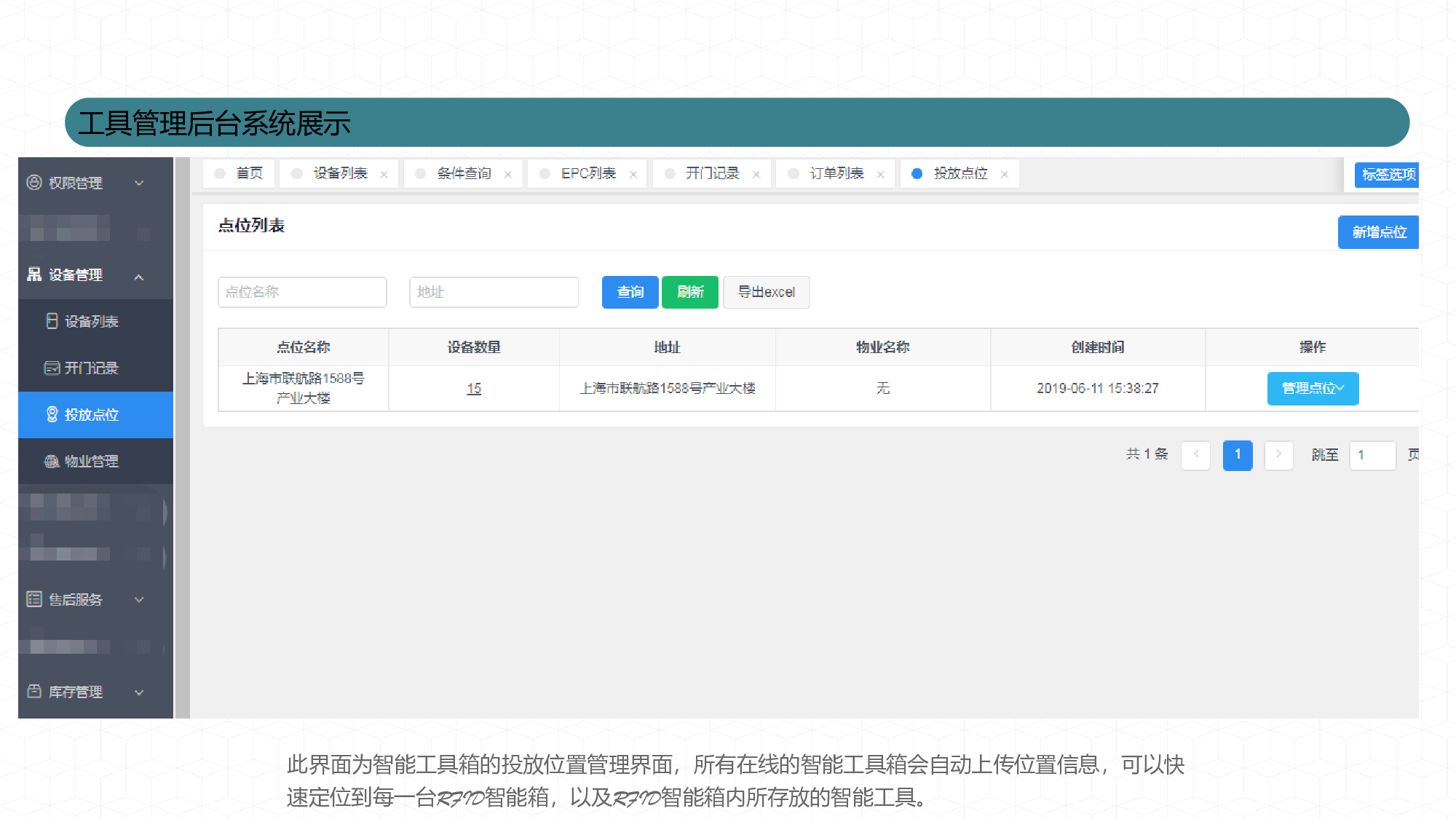Click the 投放点位 location pin icon
This screenshot has height=819, width=1456.
coord(52,414)
